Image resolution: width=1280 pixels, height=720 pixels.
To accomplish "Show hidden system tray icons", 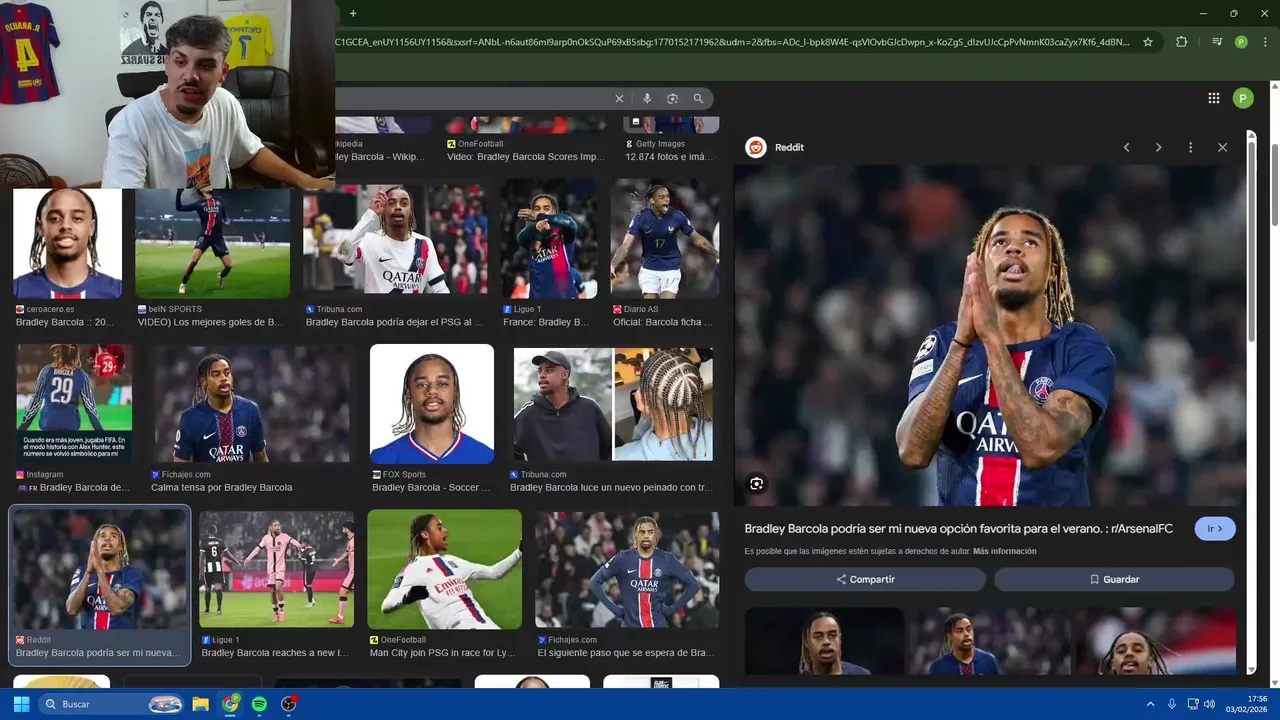I will [x=1150, y=704].
